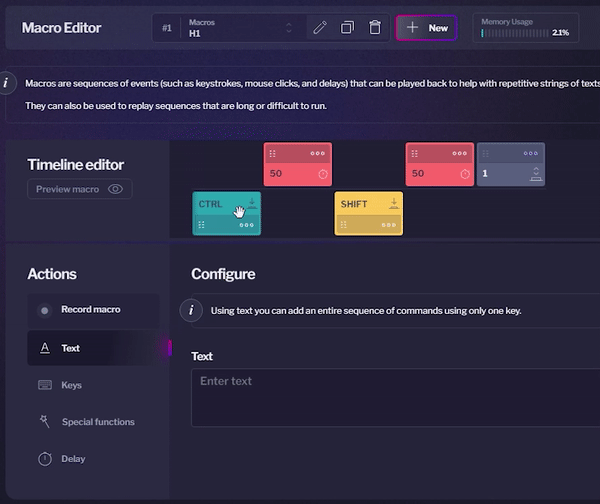600x504 pixels.
Task: Open options dots on the CTRL key block
Action: (247, 225)
